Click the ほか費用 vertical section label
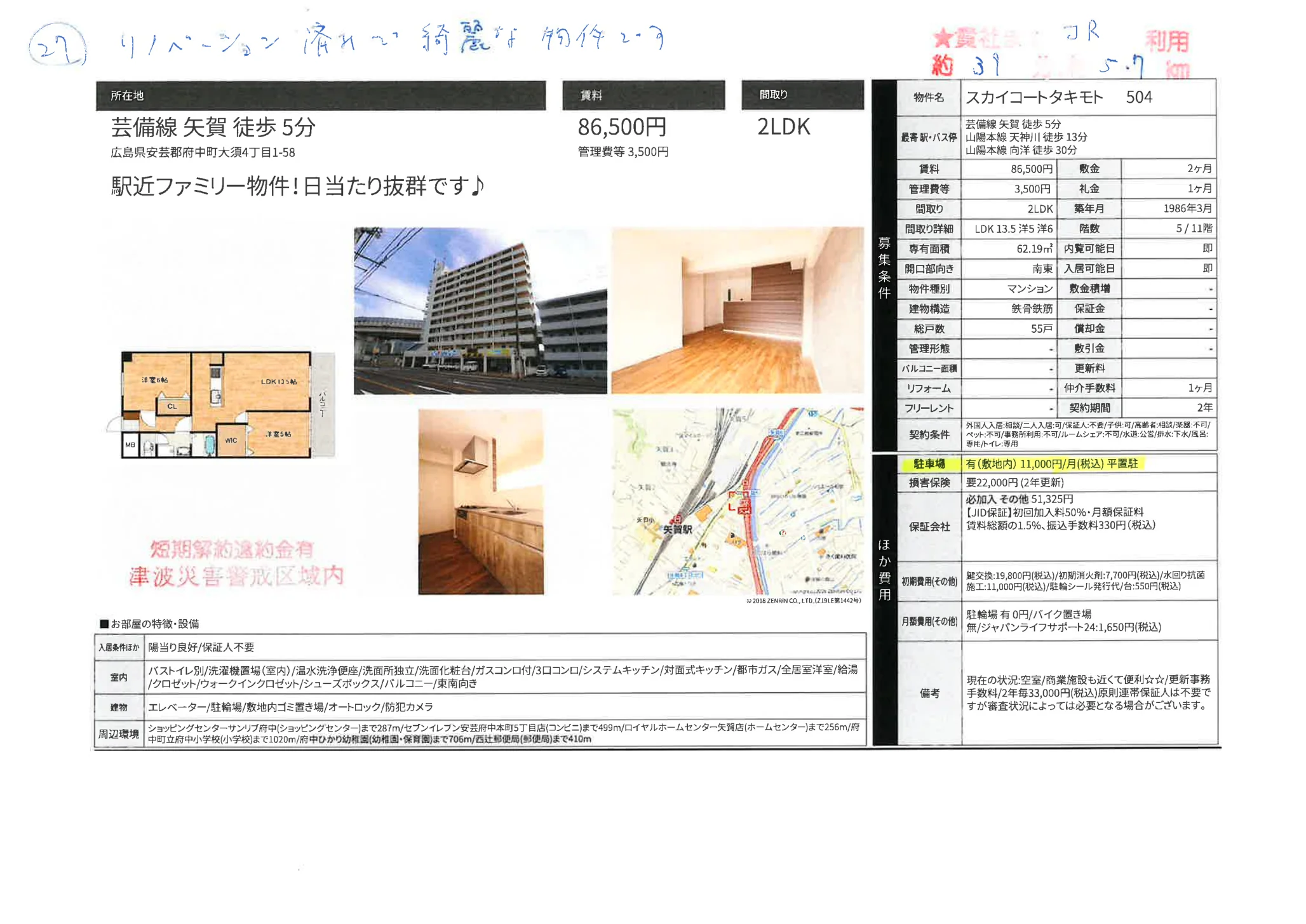 point(884,570)
